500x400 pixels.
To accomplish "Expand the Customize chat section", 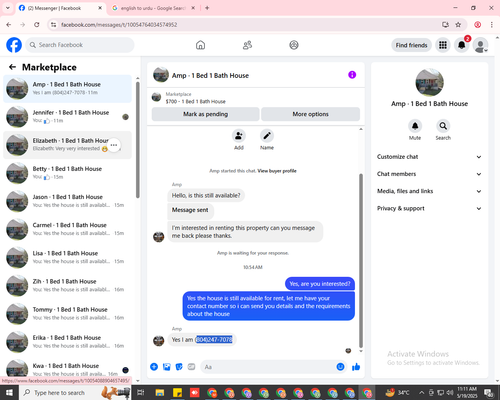I will (429, 157).
